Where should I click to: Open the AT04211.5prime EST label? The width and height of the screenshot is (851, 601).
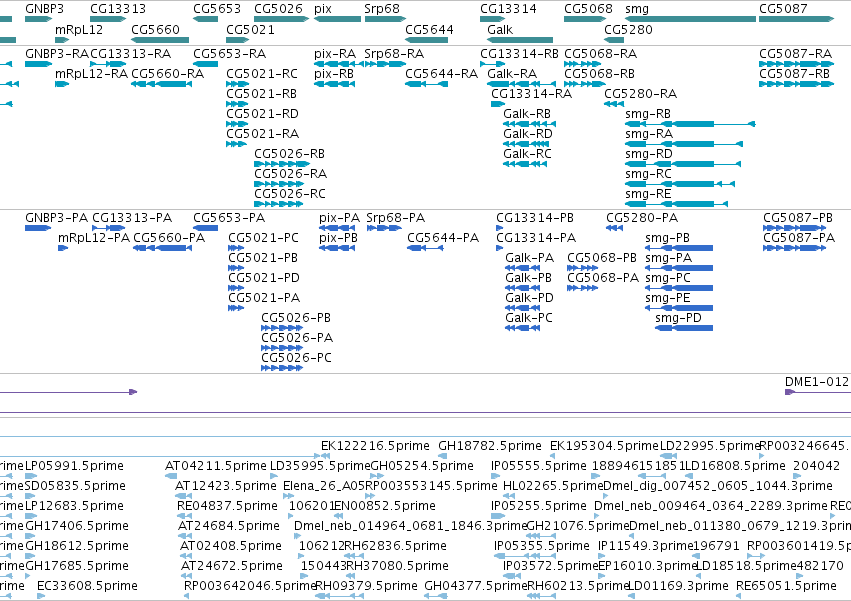(215, 466)
